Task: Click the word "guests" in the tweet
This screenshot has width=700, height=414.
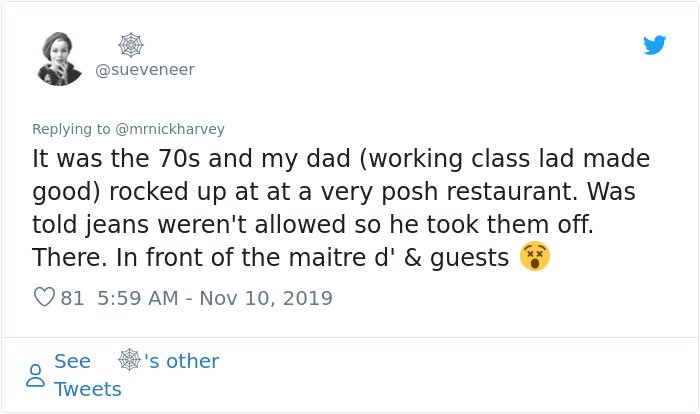Action: [469, 259]
